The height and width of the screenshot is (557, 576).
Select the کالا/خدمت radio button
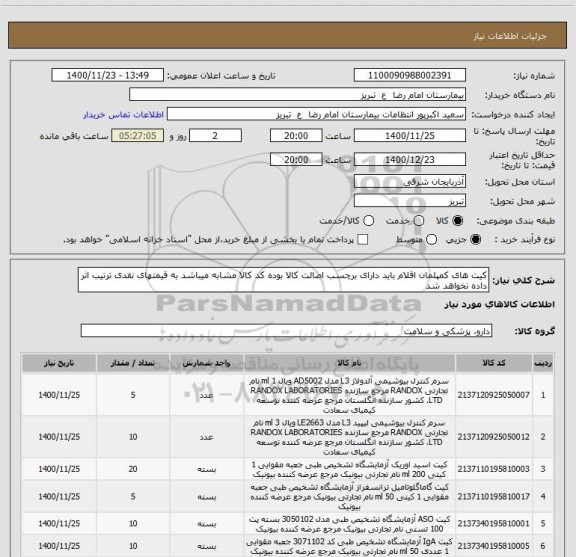pos(368,221)
